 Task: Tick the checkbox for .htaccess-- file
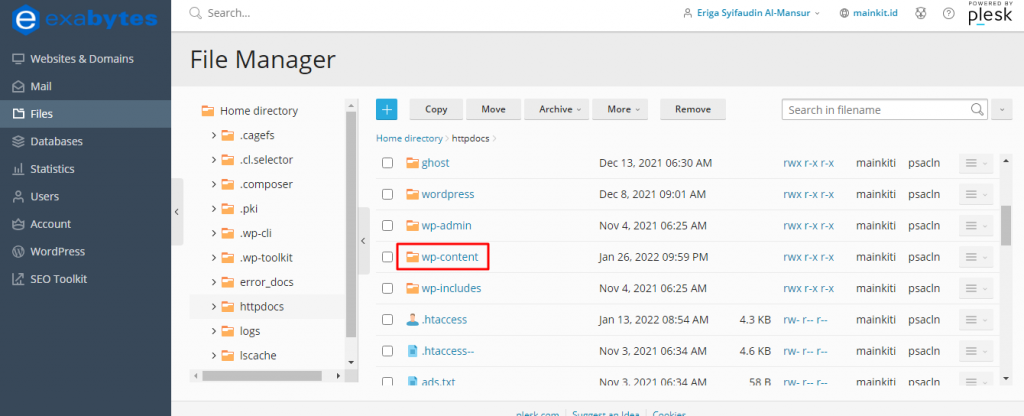387,351
